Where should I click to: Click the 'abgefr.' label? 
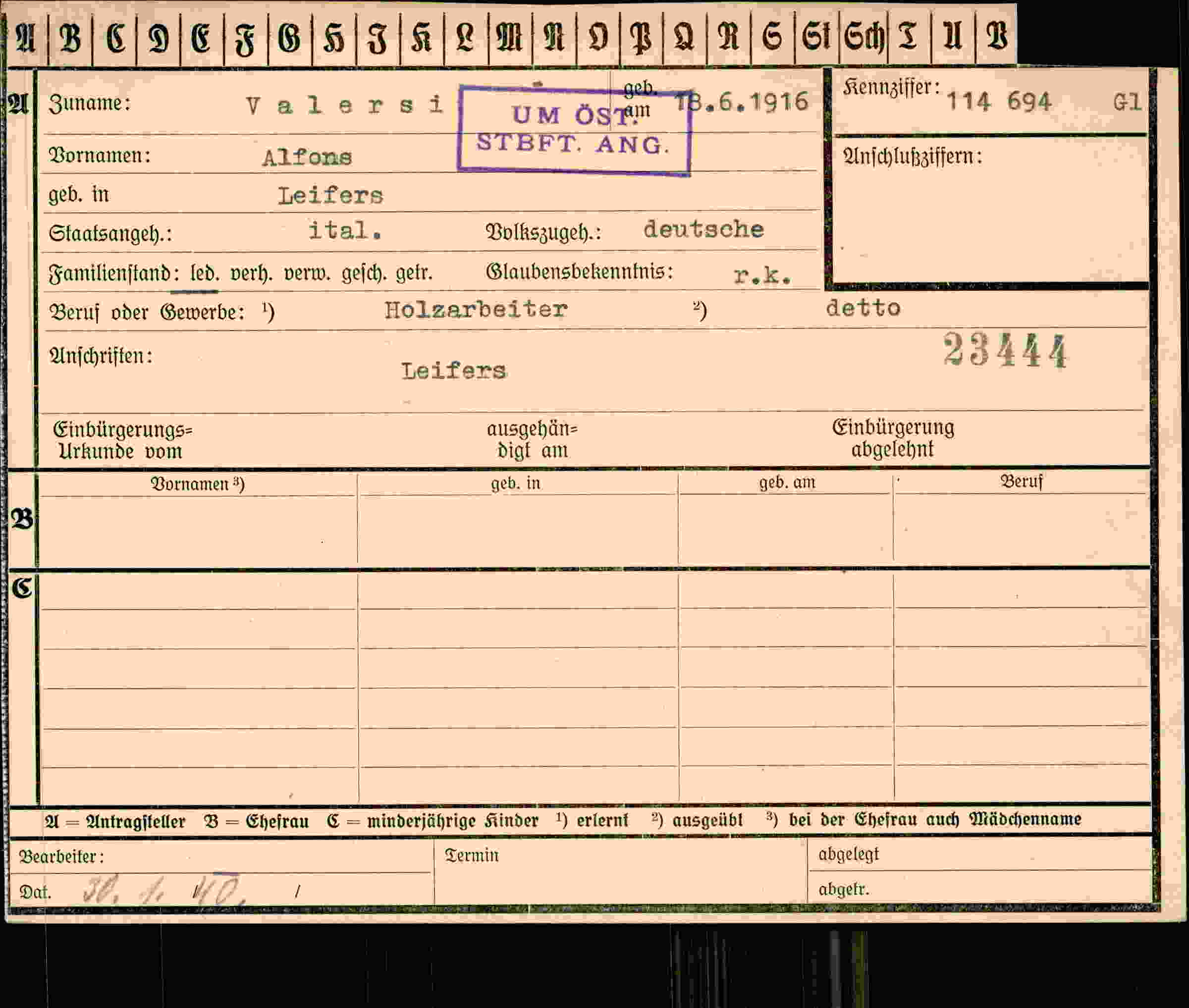(x=844, y=889)
